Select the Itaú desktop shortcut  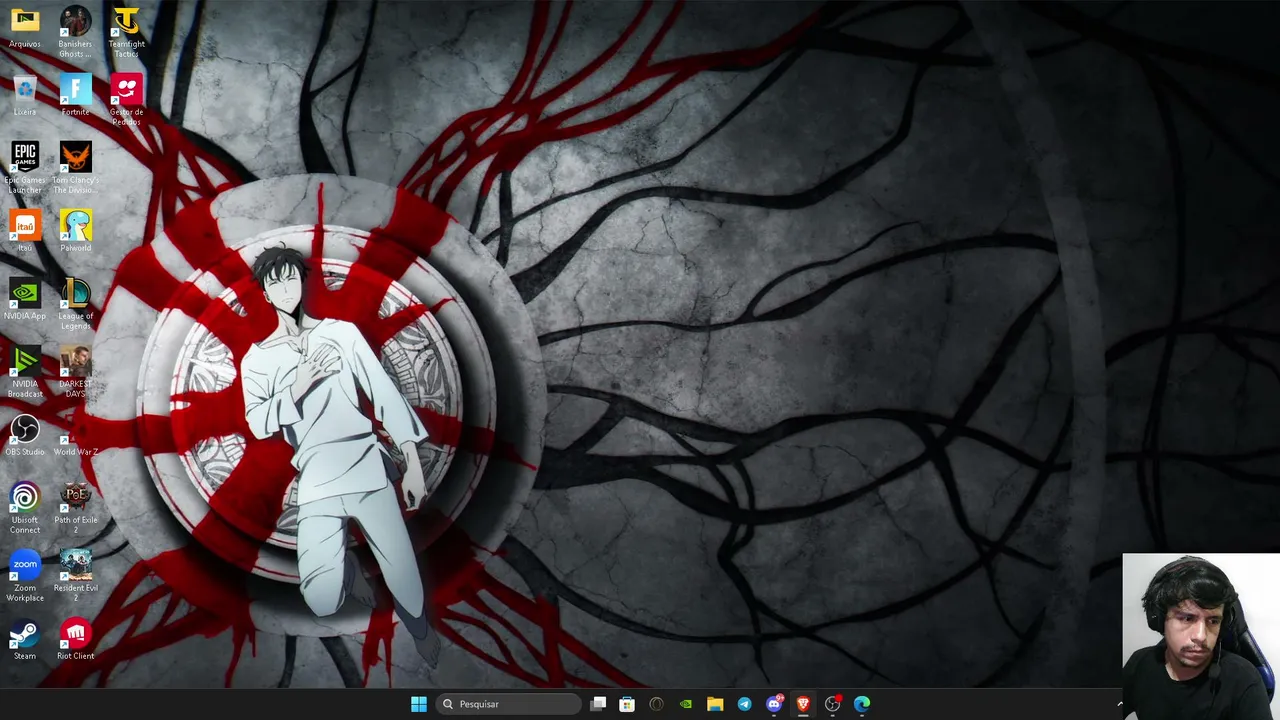[x=25, y=232]
